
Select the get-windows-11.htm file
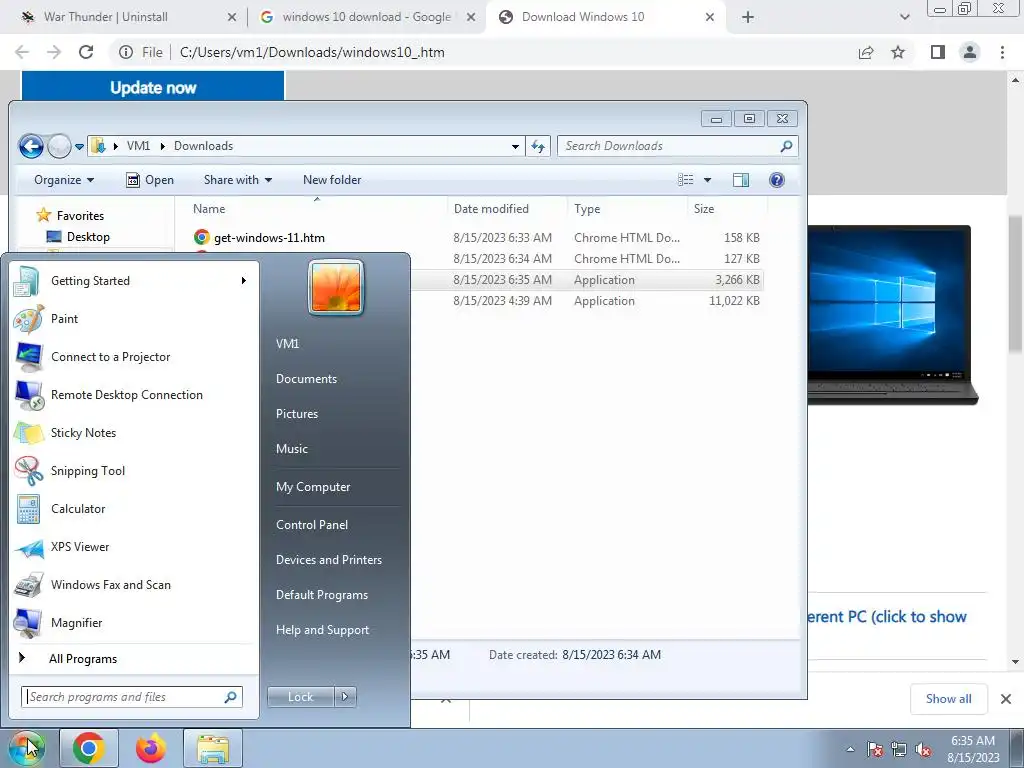pos(269,238)
